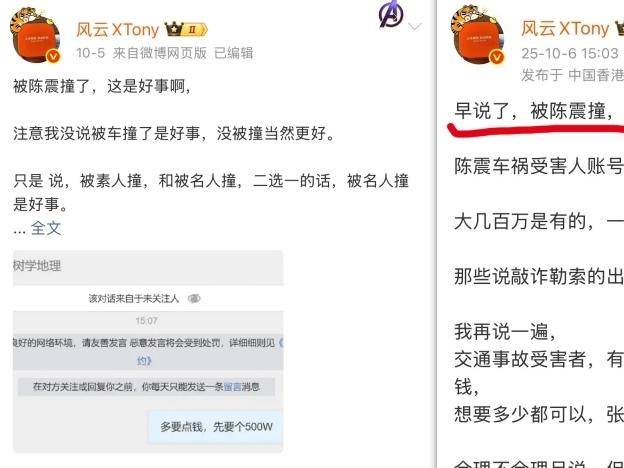Tap the orange verified V badge on left avatar
624x468 pixels.
pos(54,56)
